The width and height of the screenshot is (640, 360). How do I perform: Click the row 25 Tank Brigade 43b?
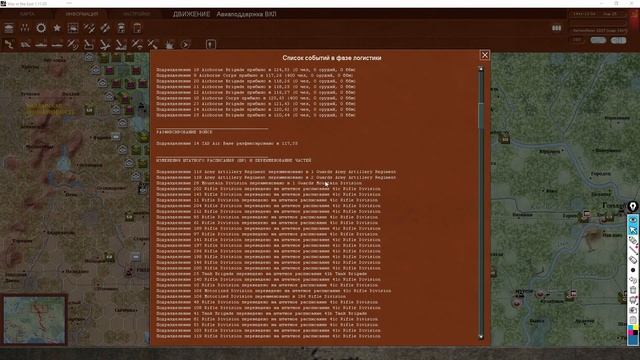click(x=261, y=274)
